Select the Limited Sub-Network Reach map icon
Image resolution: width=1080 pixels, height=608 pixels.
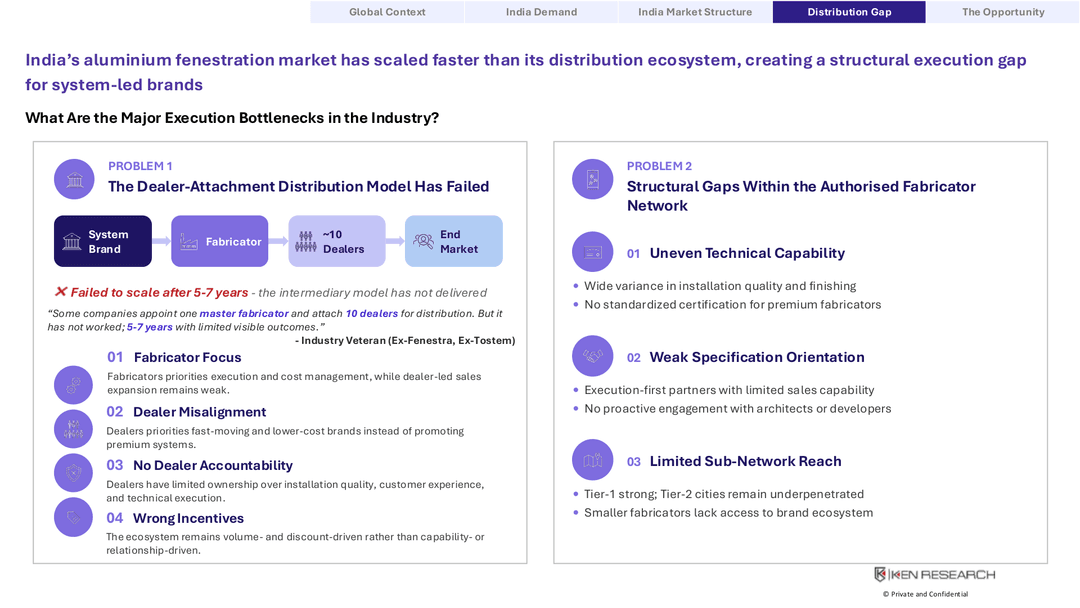(592, 460)
